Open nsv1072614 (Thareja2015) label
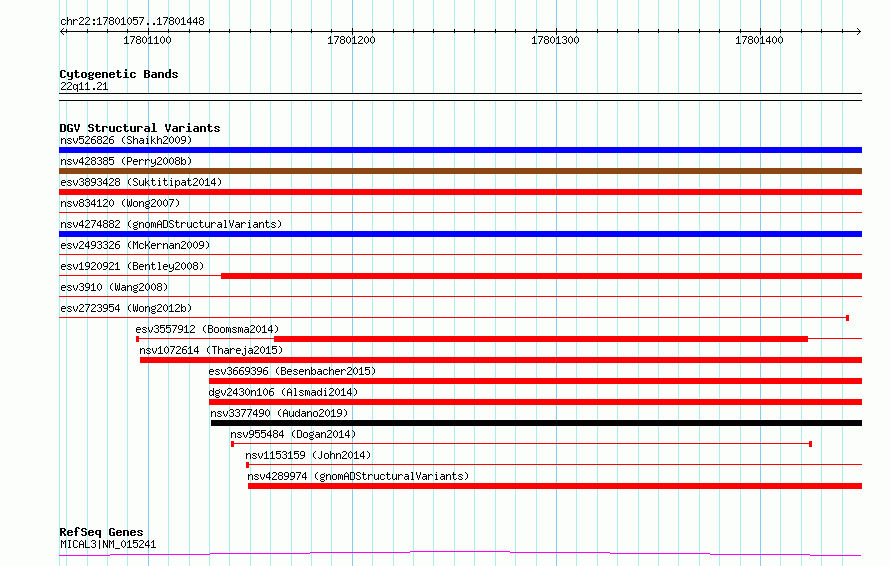Image resolution: width=890 pixels, height=566 pixels. [x=211, y=350]
